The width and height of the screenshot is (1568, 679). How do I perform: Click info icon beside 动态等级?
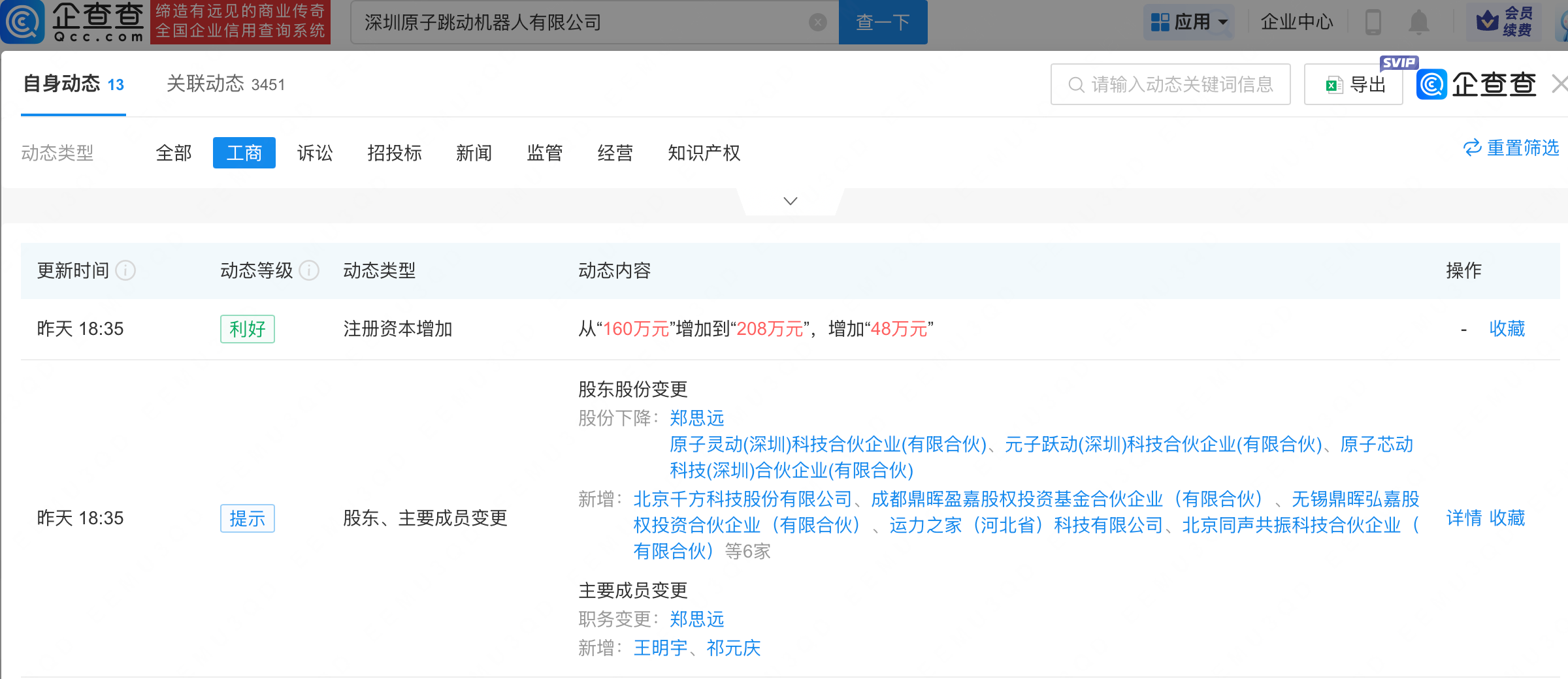click(309, 270)
